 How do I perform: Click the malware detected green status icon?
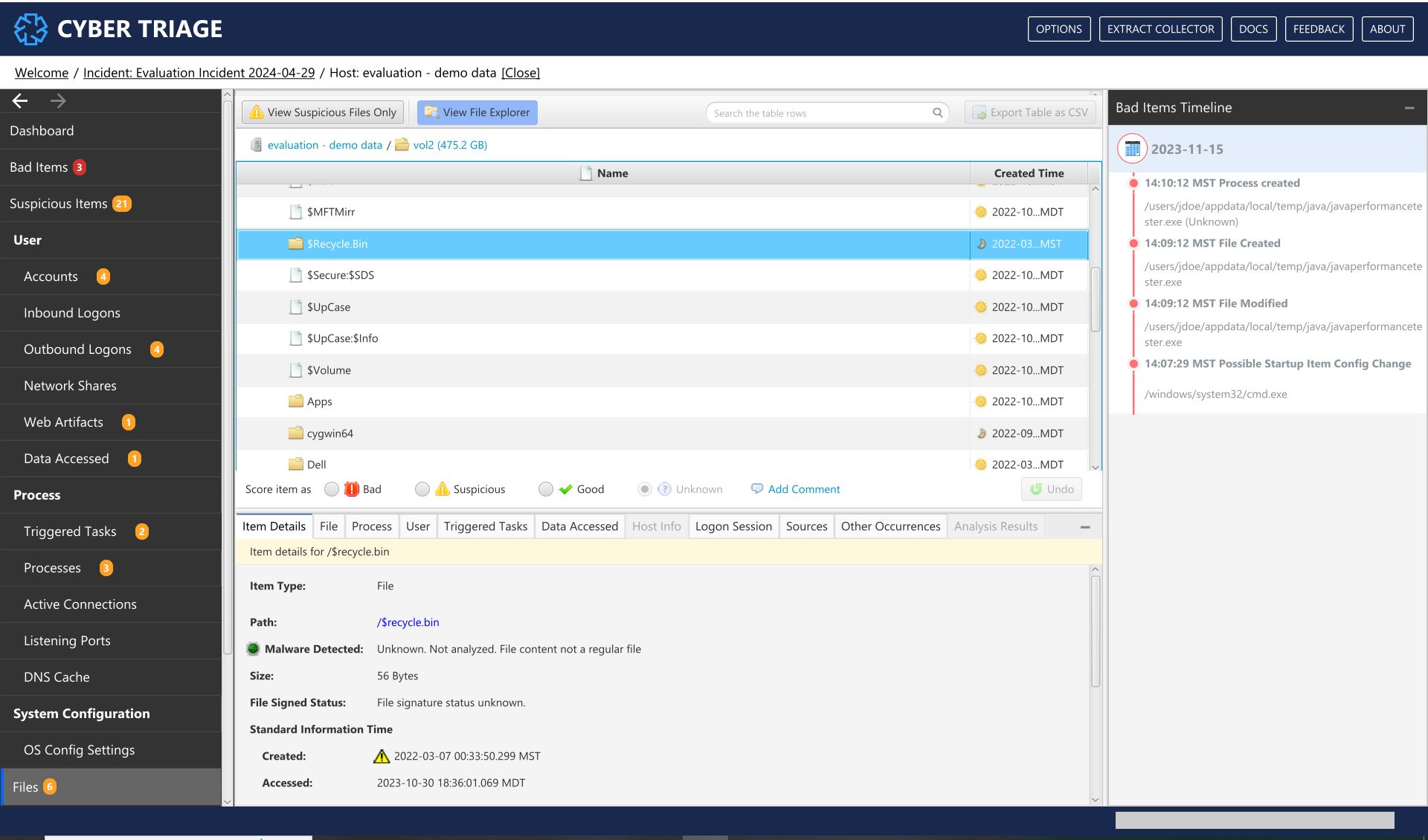253,648
